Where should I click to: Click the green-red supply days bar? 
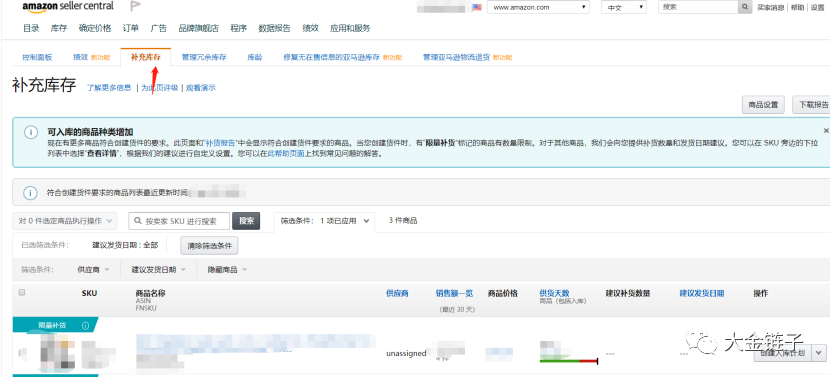tap(569, 361)
